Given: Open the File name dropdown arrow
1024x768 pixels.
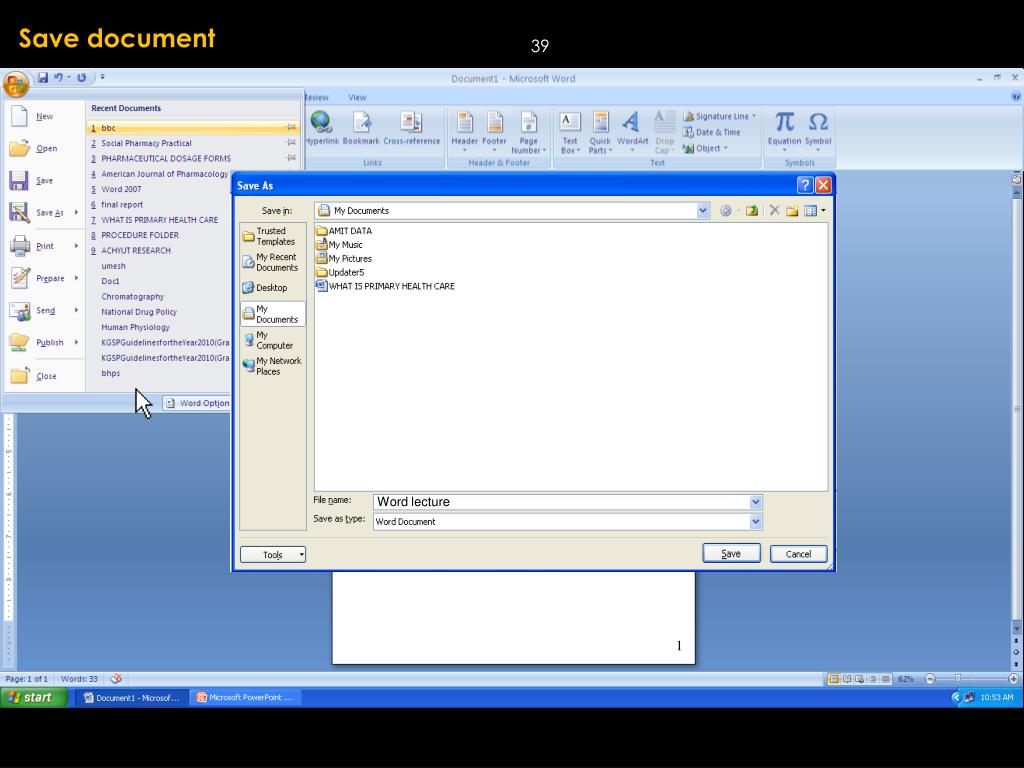Looking at the screenshot, I should click(756, 502).
